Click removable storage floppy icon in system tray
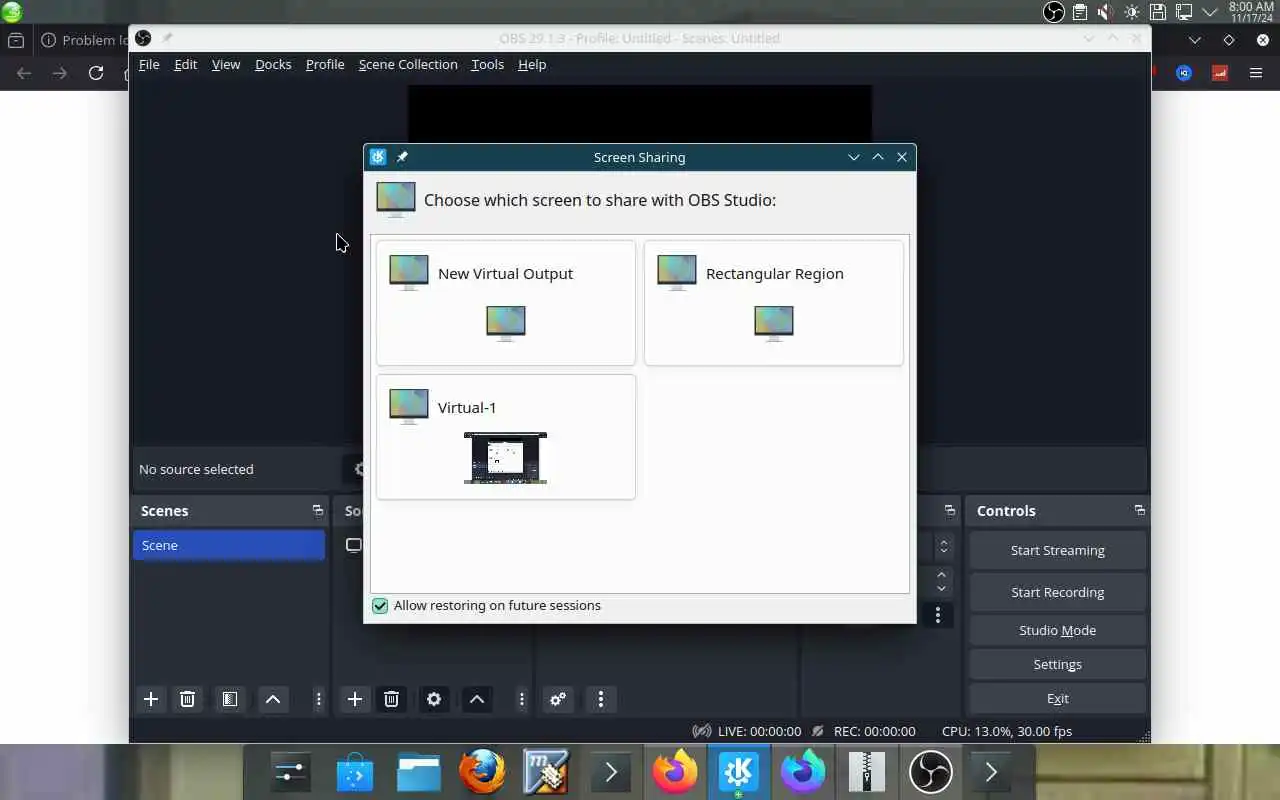The width and height of the screenshot is (1280, 800). [1157, 12]
